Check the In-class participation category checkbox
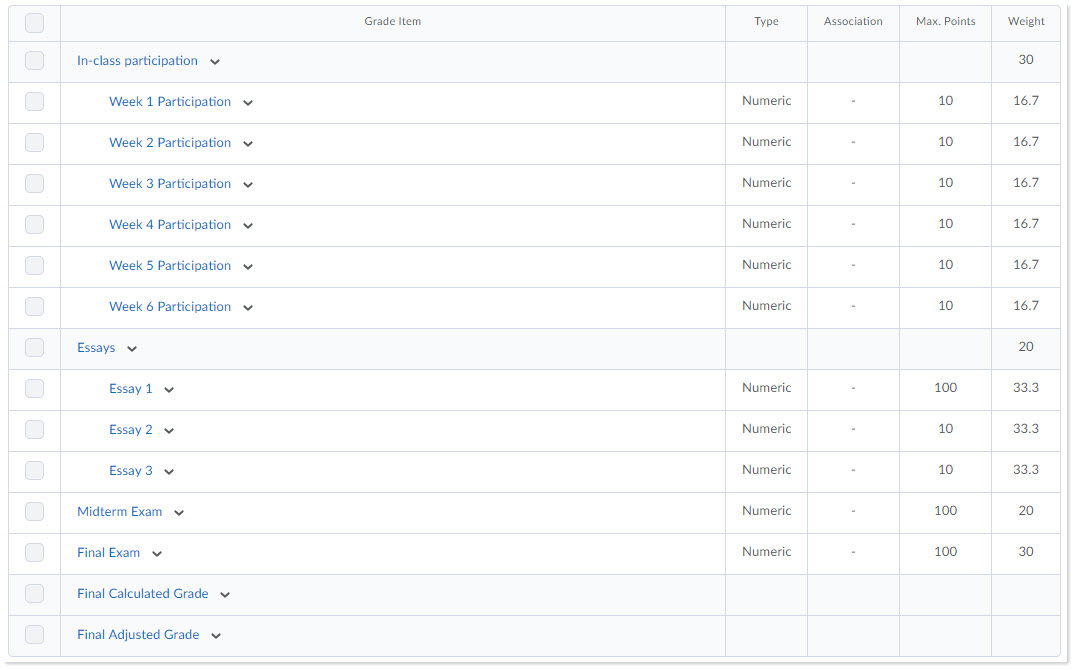 pos(34,61)
